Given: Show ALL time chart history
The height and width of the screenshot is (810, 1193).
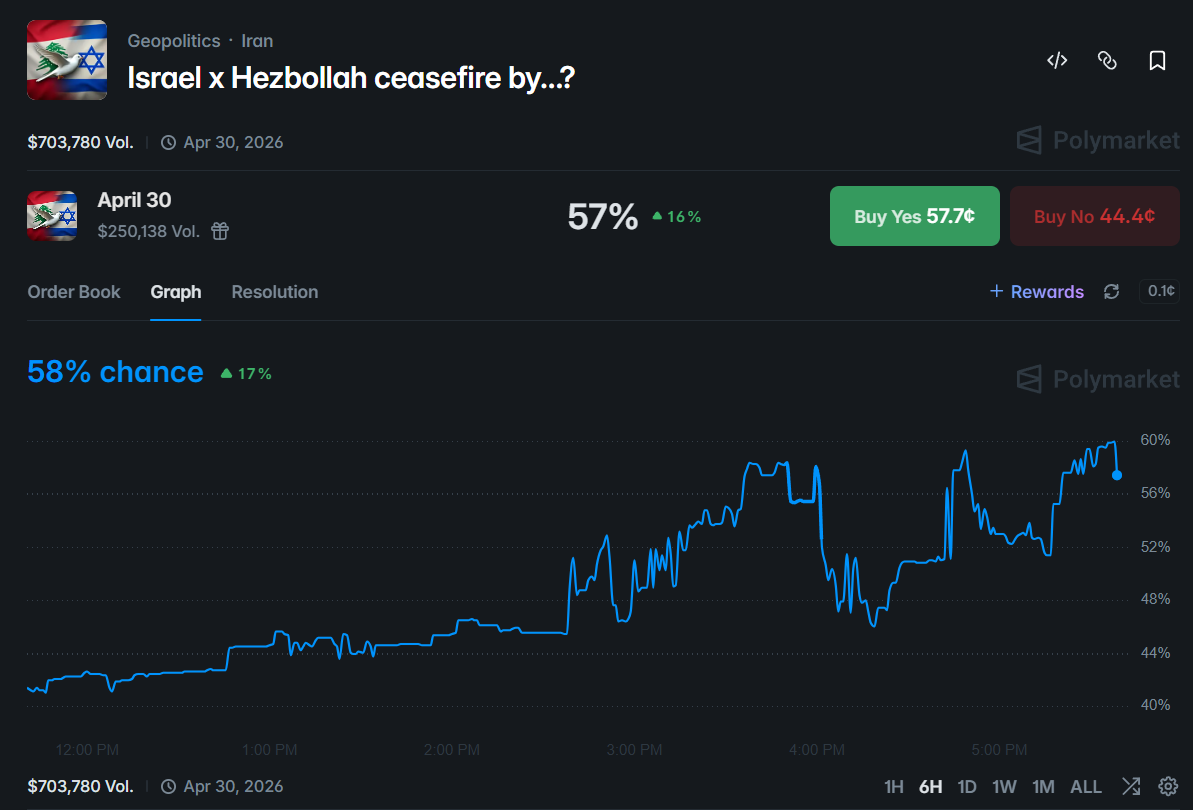Looking at the screenshot, I should coord(1086,787).
